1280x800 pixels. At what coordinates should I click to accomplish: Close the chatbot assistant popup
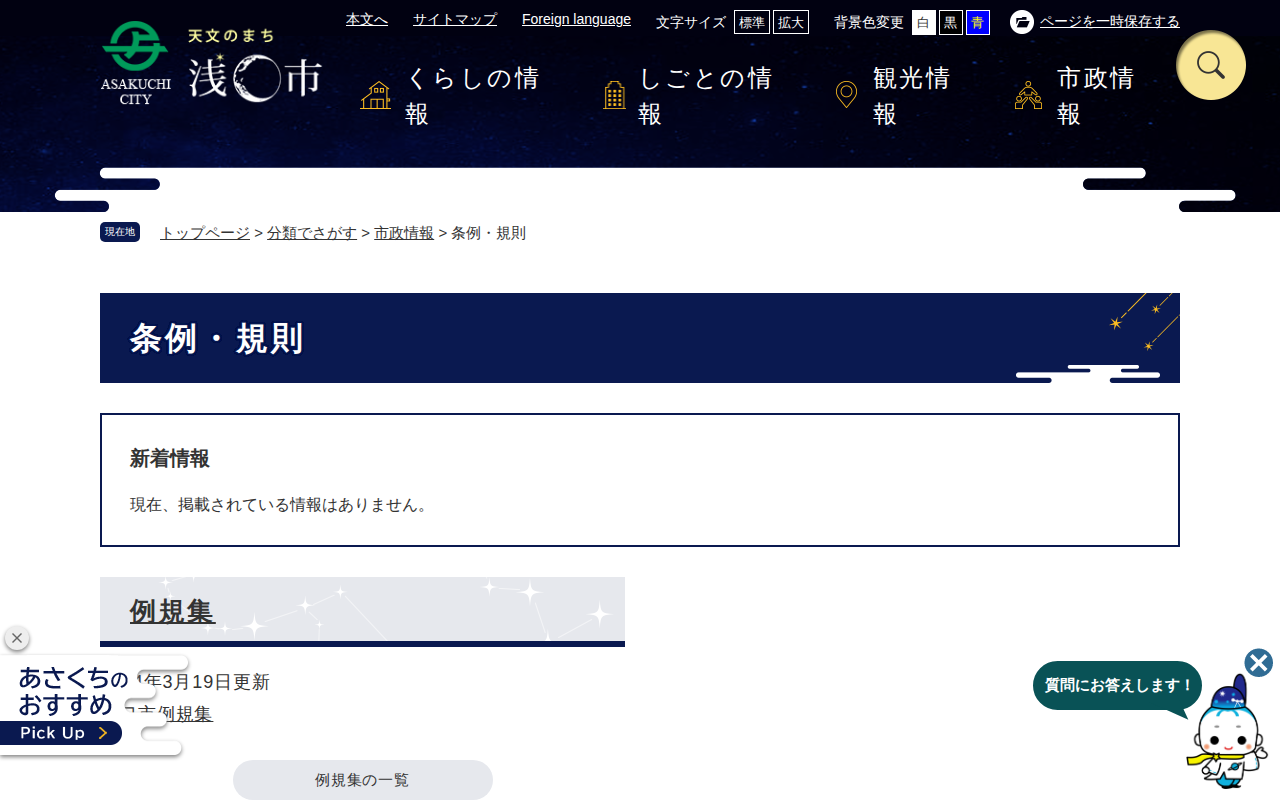tap(1259, 663)
